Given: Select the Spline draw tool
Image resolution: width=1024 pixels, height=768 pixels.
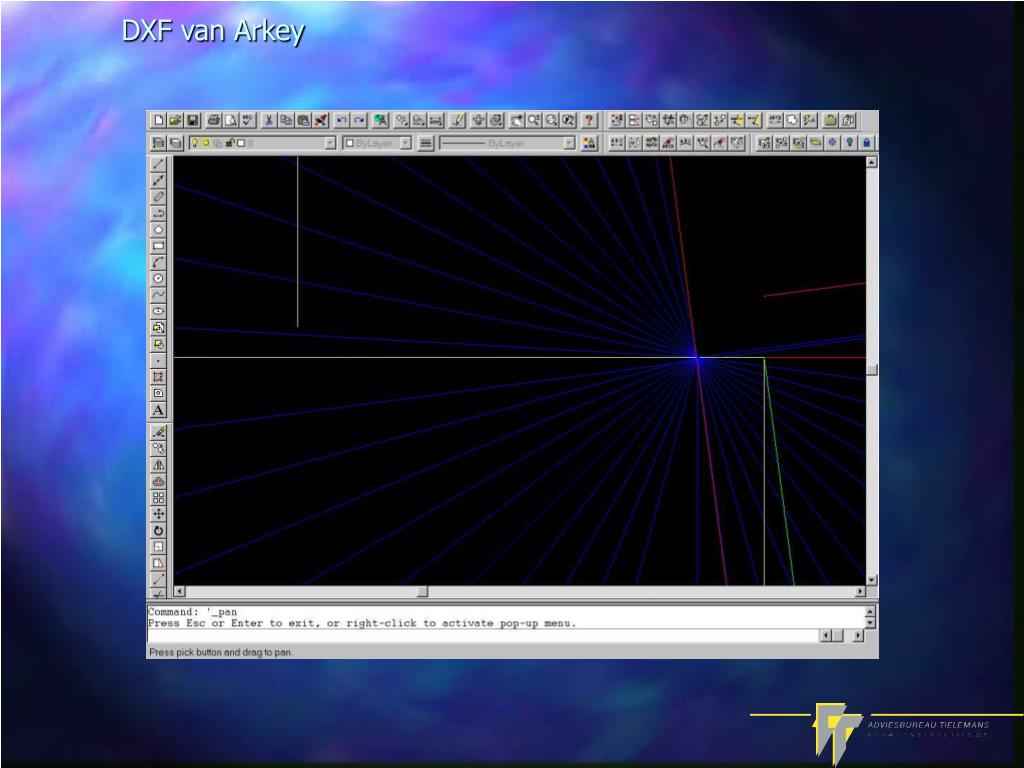Looking at the screenshot, I should coord(158,295).
